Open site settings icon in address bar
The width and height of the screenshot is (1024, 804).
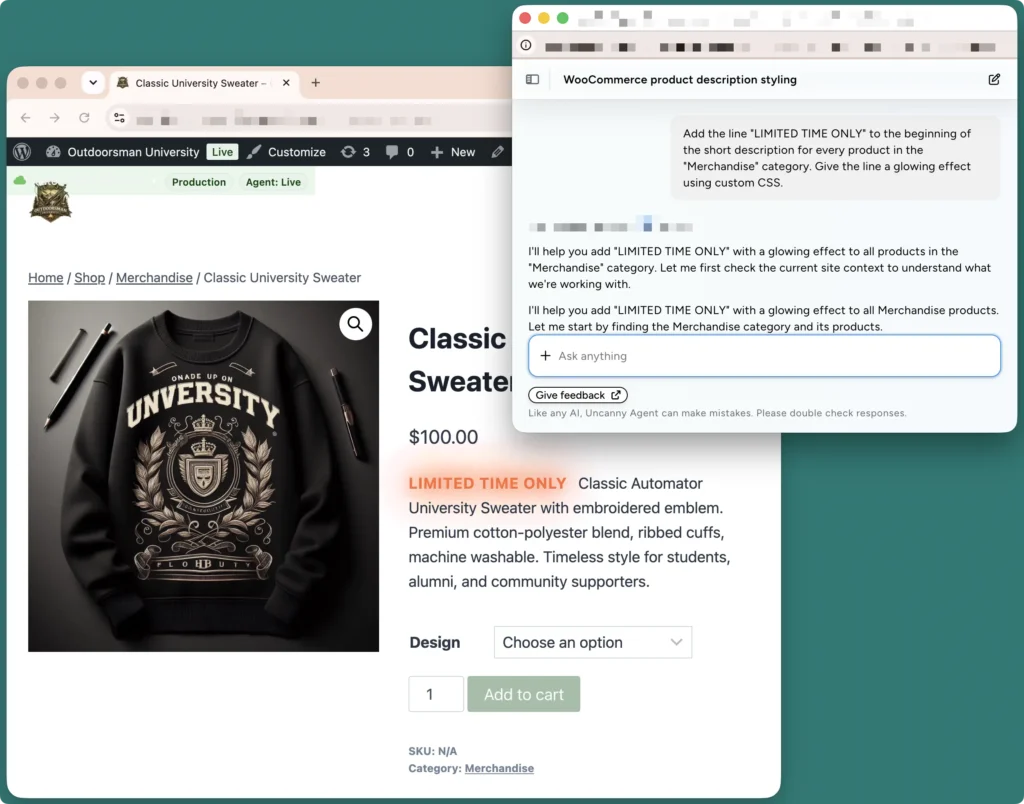click(x=120, y=118)
